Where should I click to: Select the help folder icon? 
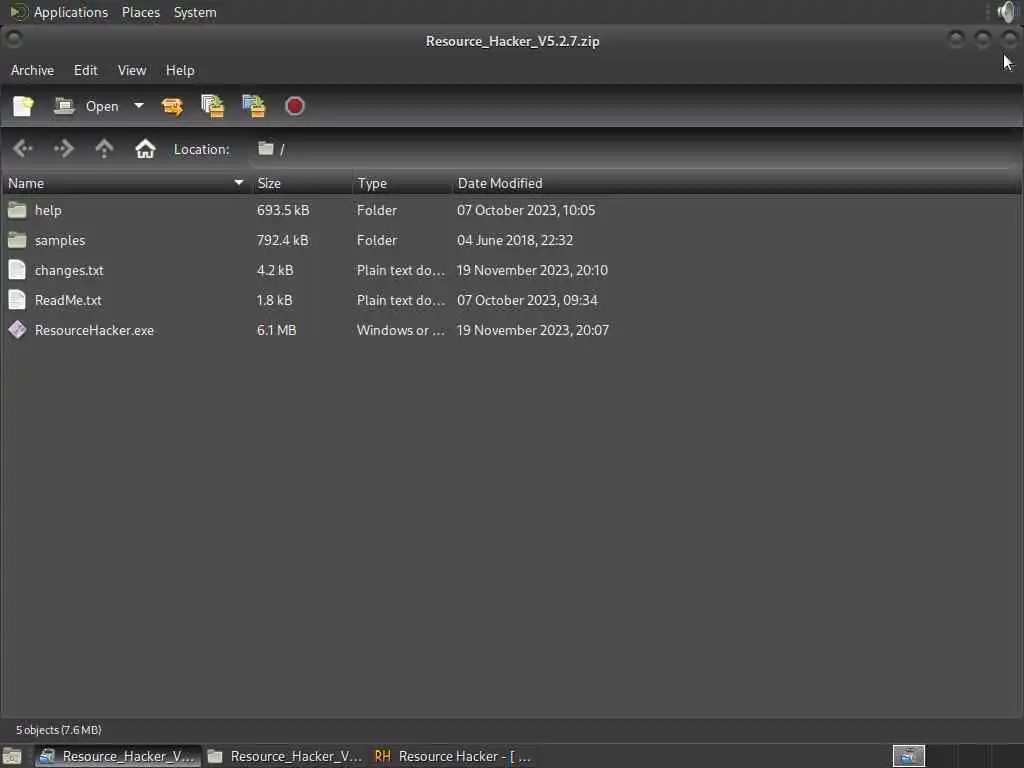18,210
